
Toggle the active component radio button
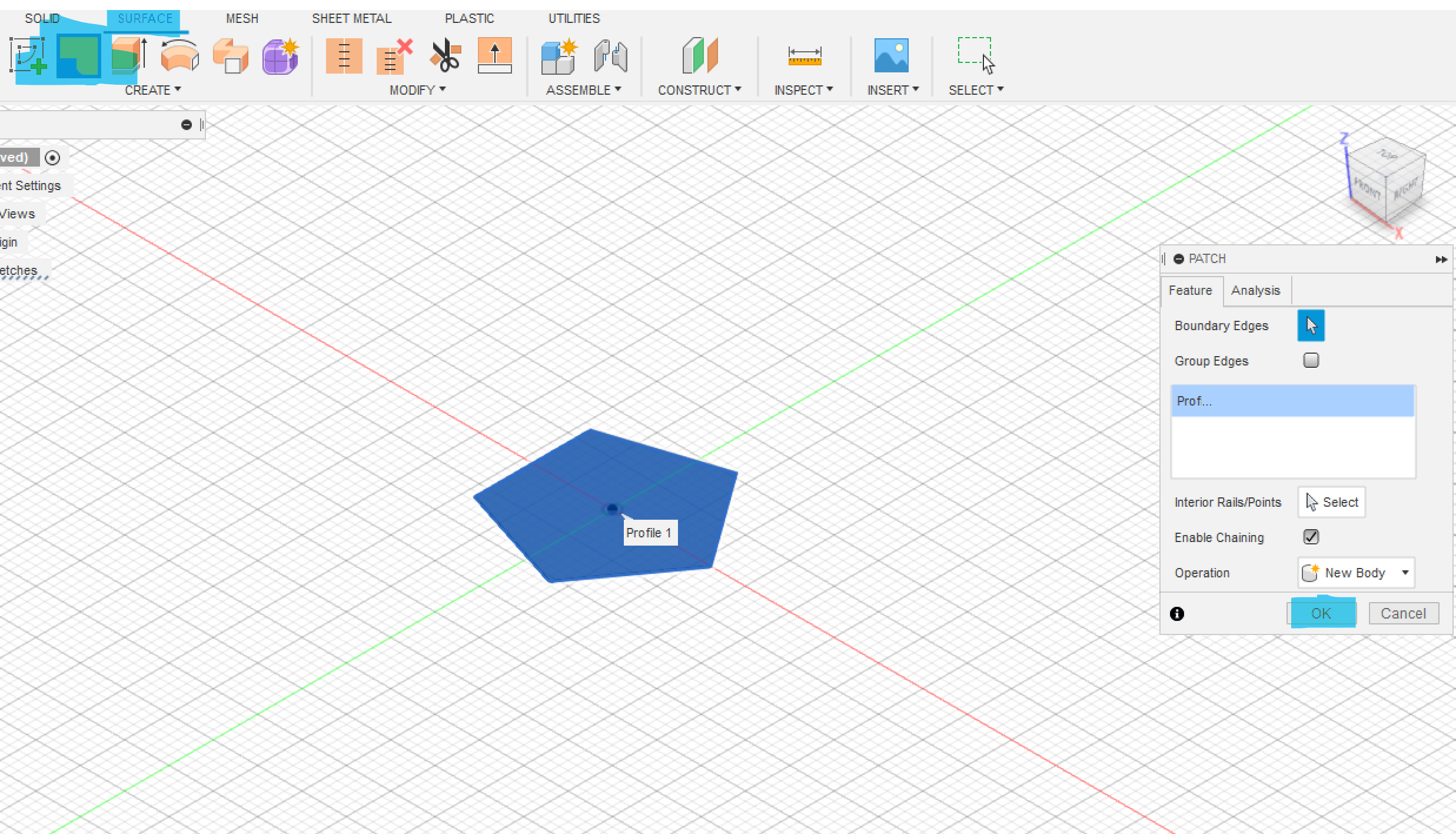[52, 158]
